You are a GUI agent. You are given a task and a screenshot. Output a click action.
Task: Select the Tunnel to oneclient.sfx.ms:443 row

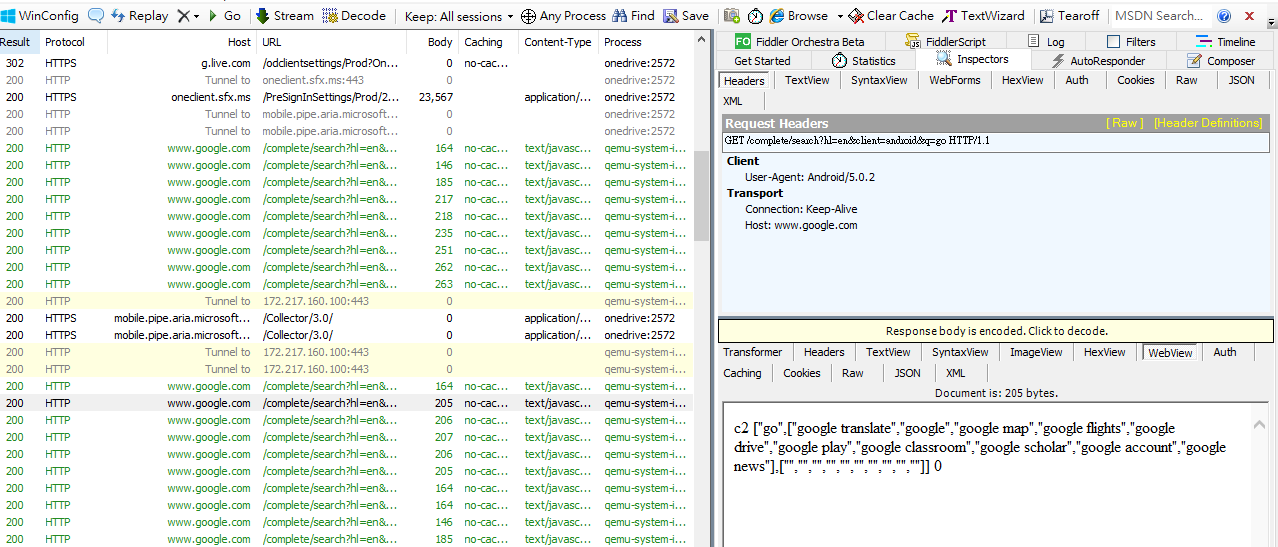click(345, 80)
